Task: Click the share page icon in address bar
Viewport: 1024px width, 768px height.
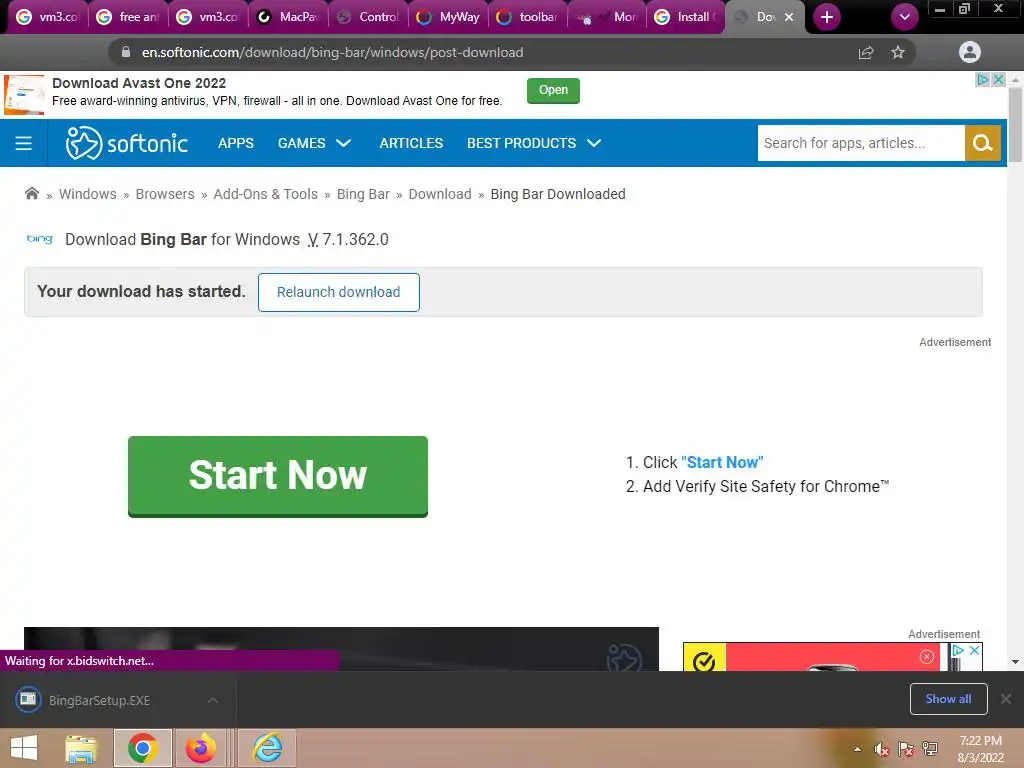Action: [866, 52]
